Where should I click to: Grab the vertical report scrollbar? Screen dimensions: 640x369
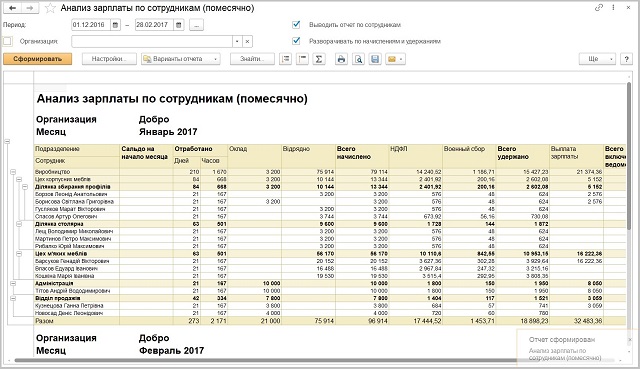630,155
